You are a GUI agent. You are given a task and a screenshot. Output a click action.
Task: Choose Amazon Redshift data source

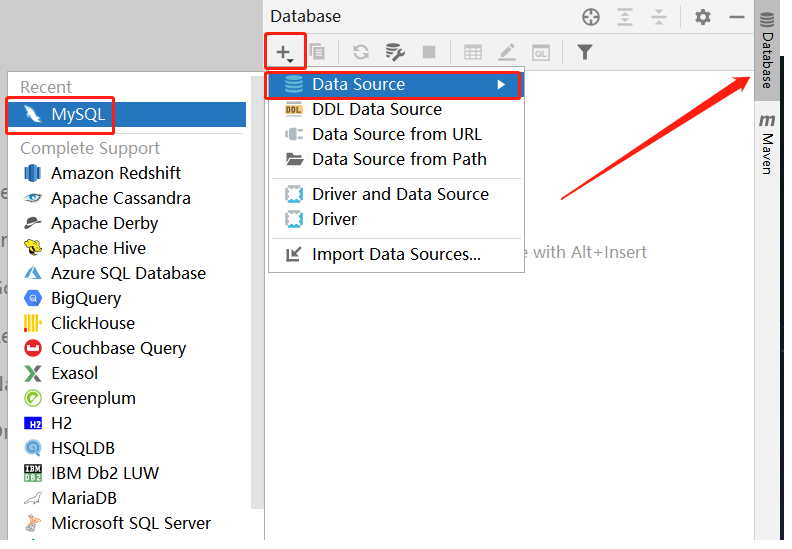pos(126,173)
